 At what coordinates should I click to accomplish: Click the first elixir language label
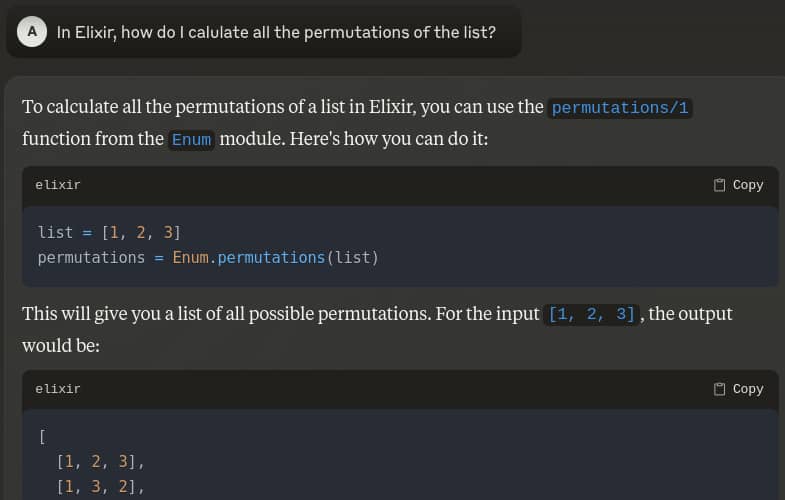[x=58, y=185]
